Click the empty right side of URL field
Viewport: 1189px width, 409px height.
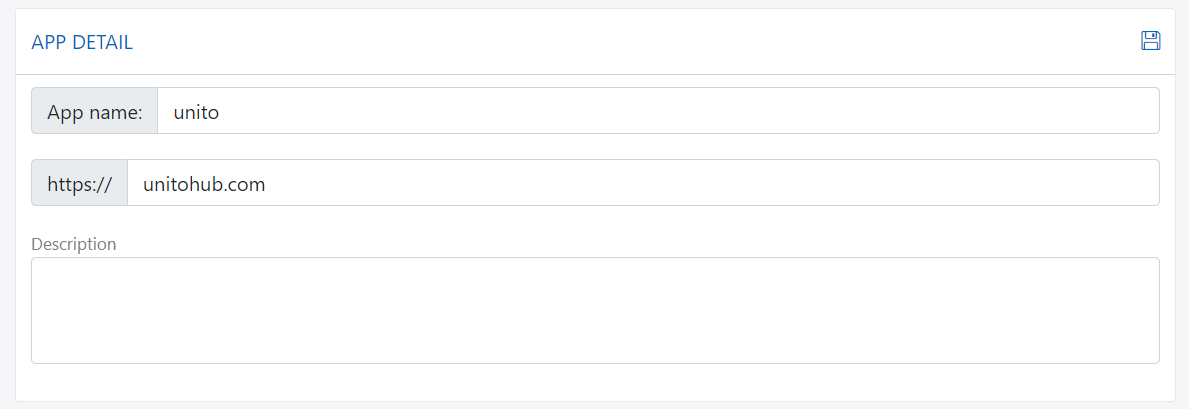[x=1000, y=183]
